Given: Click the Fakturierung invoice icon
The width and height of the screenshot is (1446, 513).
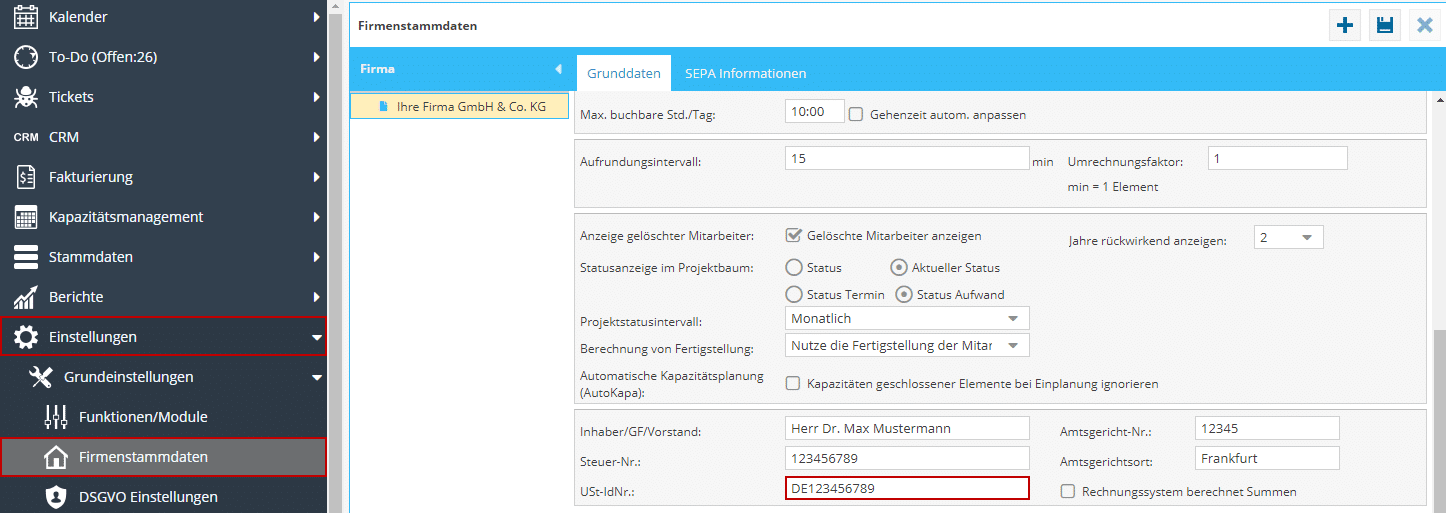Looking at the screenshot, I should [x=26, y=177].
